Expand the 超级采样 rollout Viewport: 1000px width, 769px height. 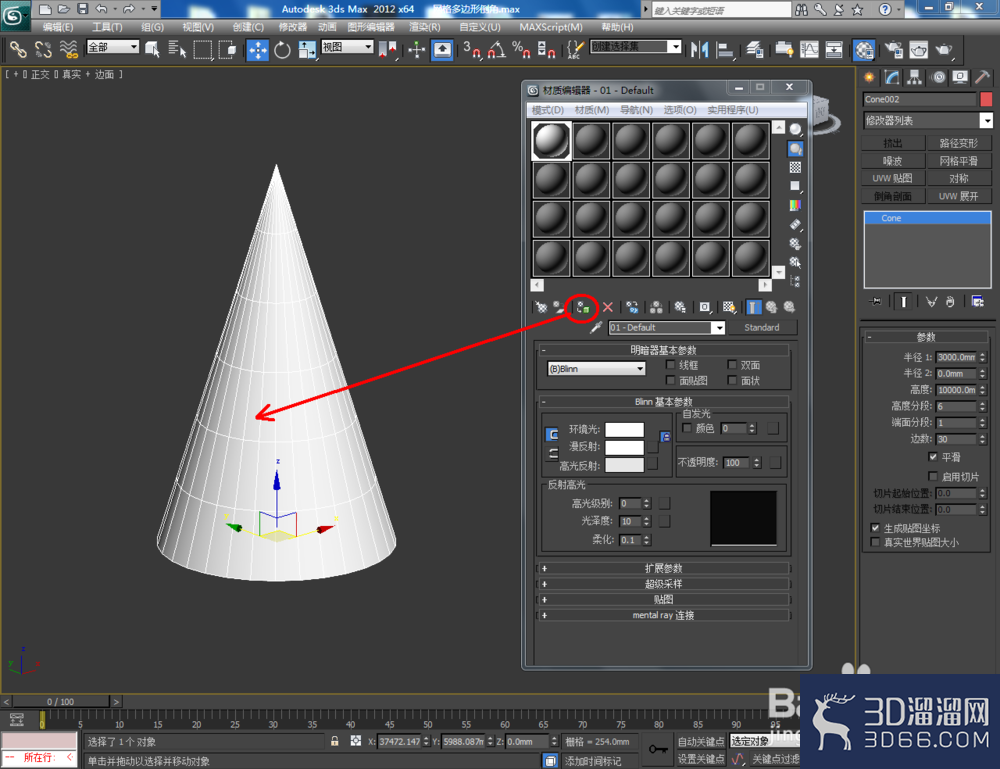(x=663, y=584)
